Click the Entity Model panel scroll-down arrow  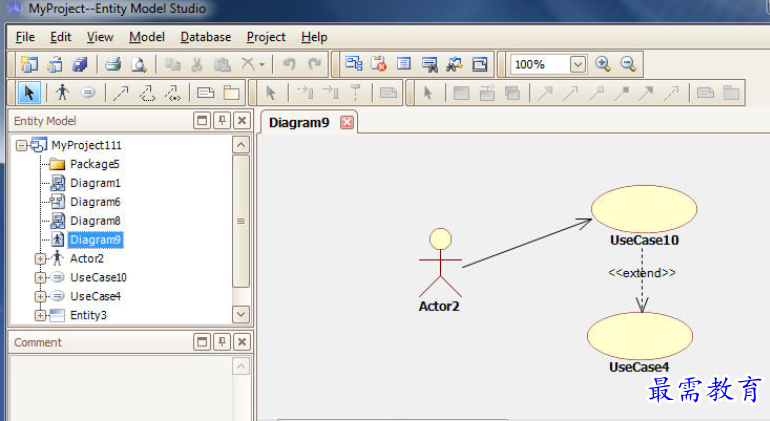[241, 314]
